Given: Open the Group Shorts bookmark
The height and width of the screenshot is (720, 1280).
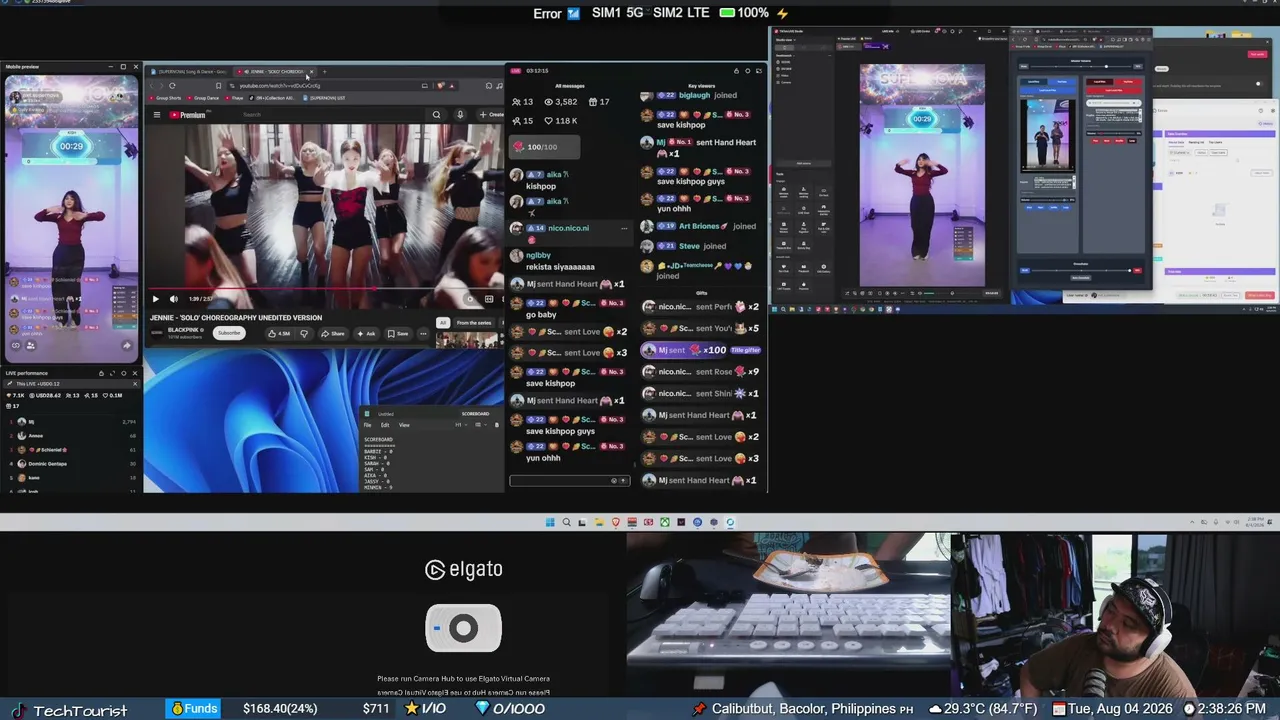Looking at the screenshot, I should click(167, 98).
